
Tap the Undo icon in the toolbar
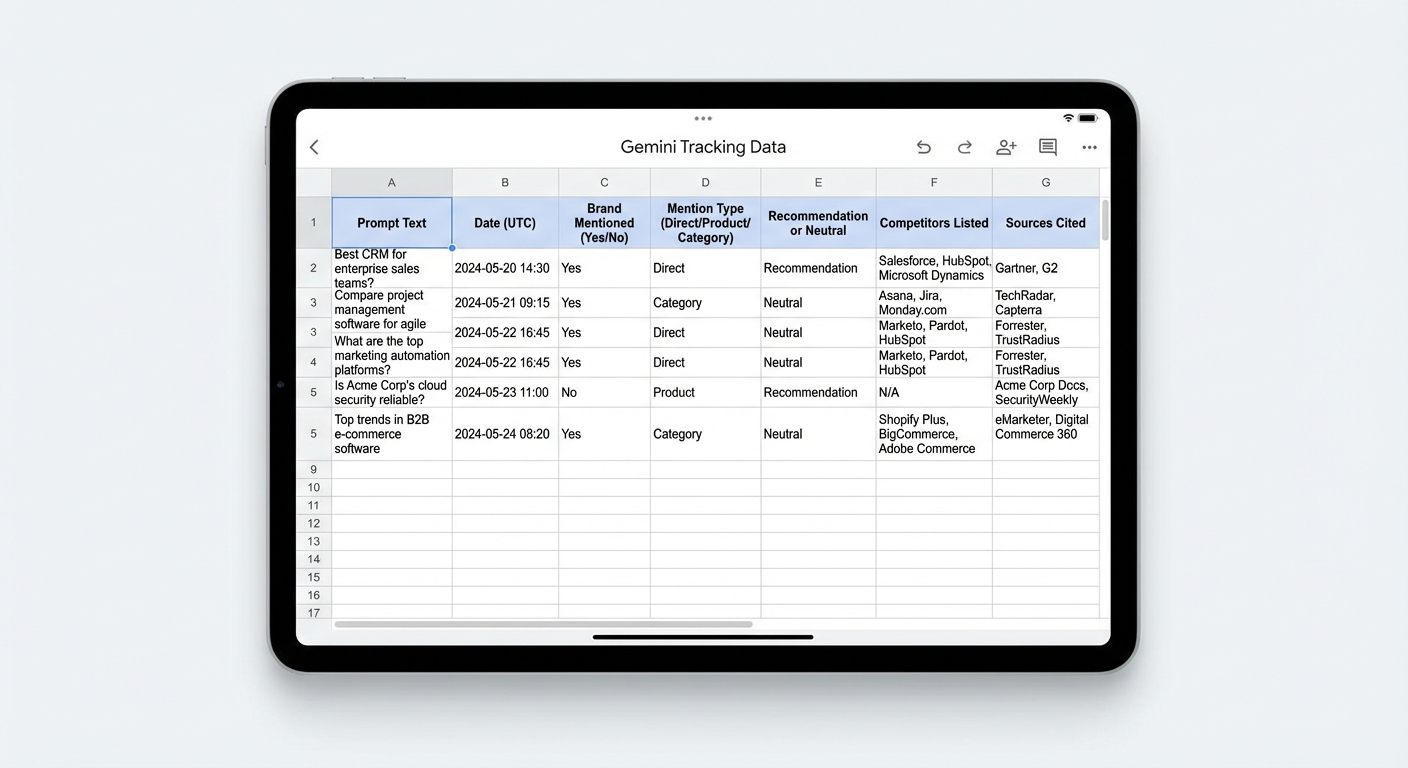[923, 147]
